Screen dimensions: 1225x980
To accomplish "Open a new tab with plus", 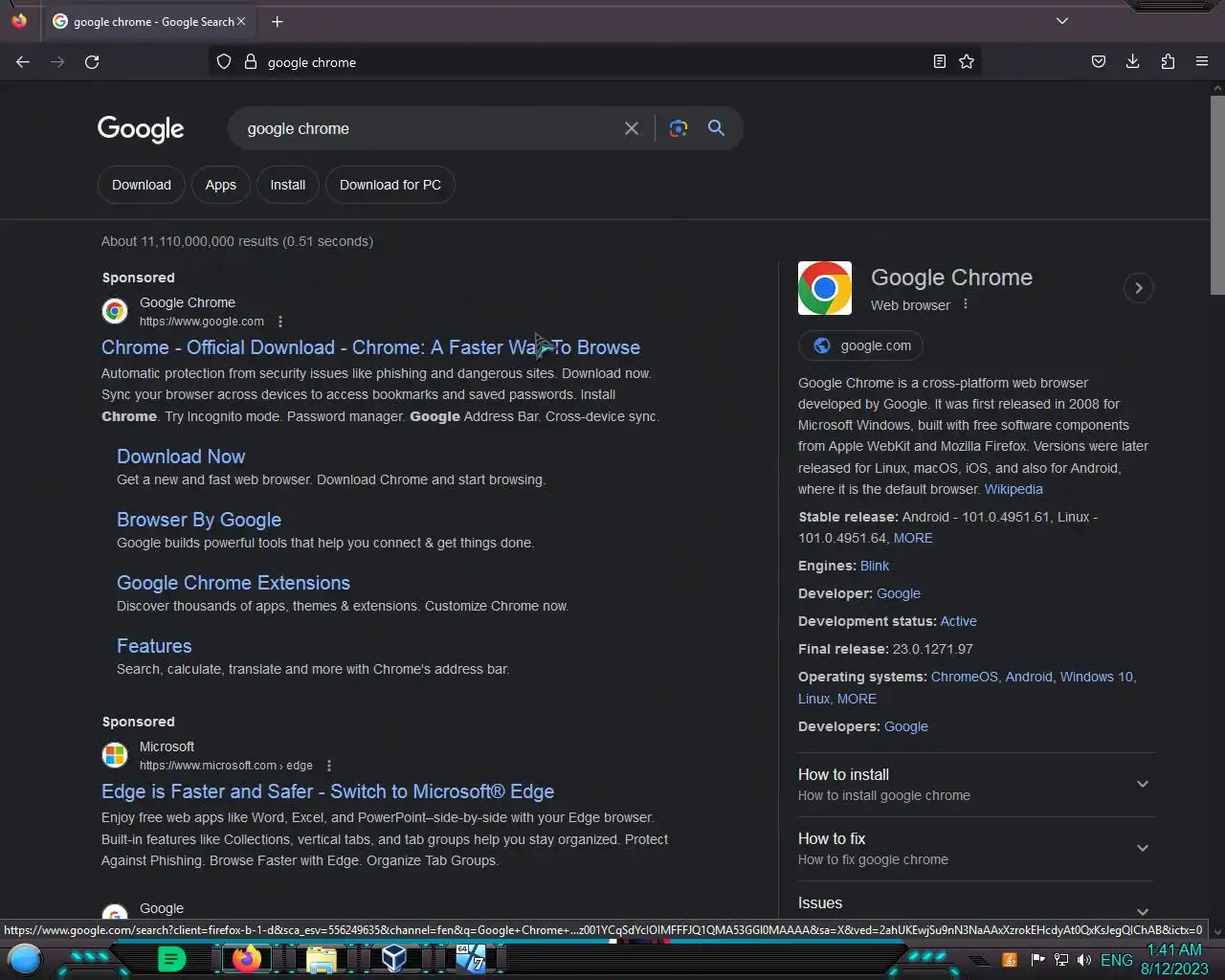I will coord(277,21).
